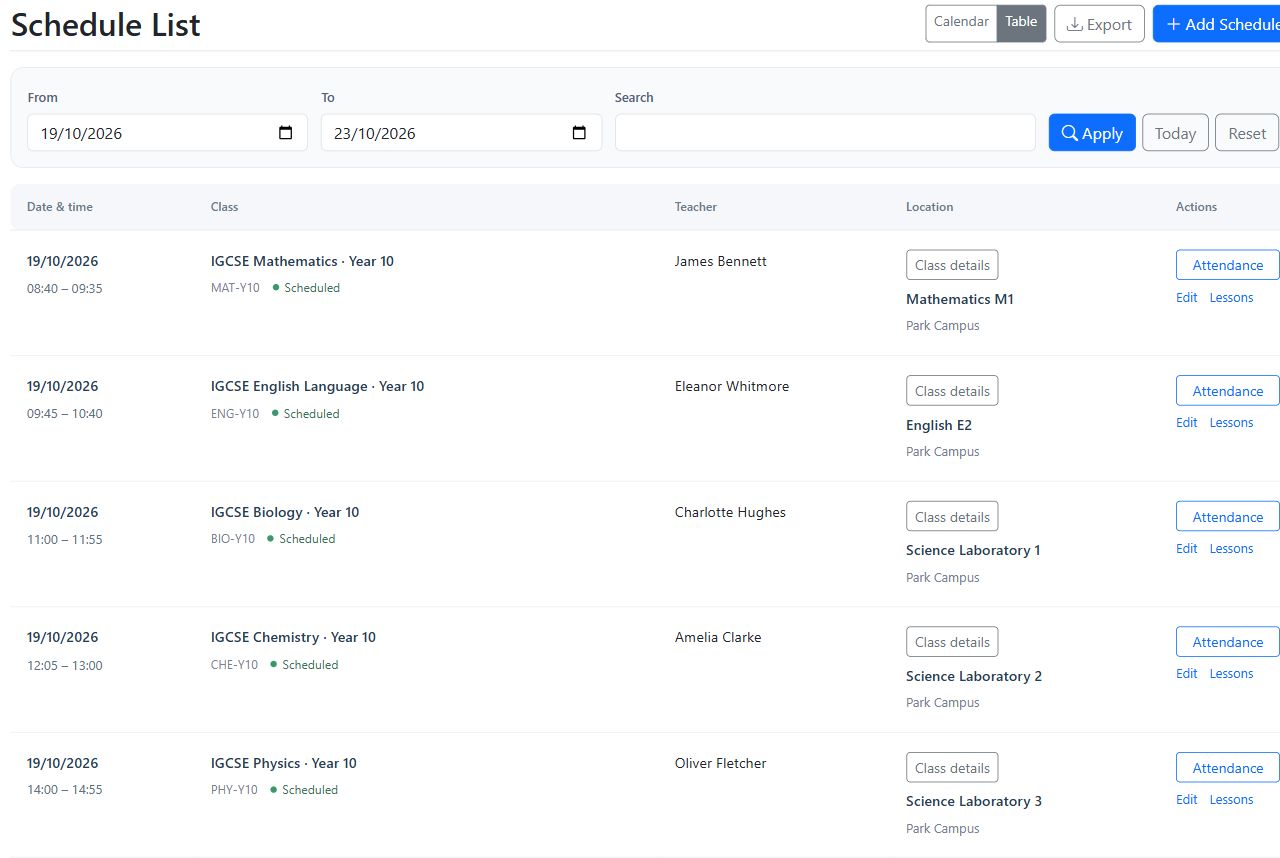Screen dimensions: 1280x858
Task: Open Lessons link for IGCSE Chemistry
Action: click(x=1231, y=674)
